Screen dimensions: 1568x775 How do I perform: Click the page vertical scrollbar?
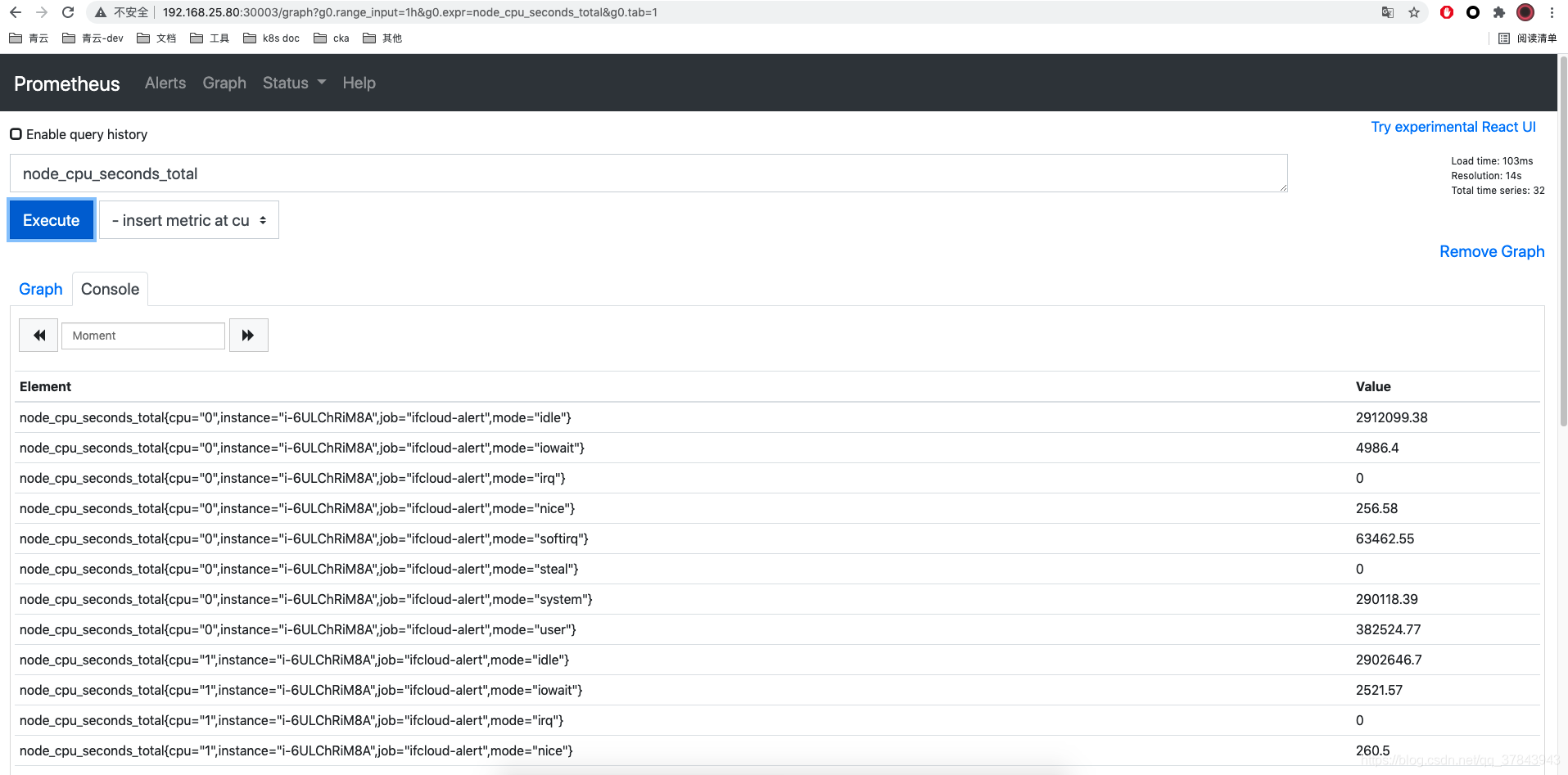[x=1563, y=241]
